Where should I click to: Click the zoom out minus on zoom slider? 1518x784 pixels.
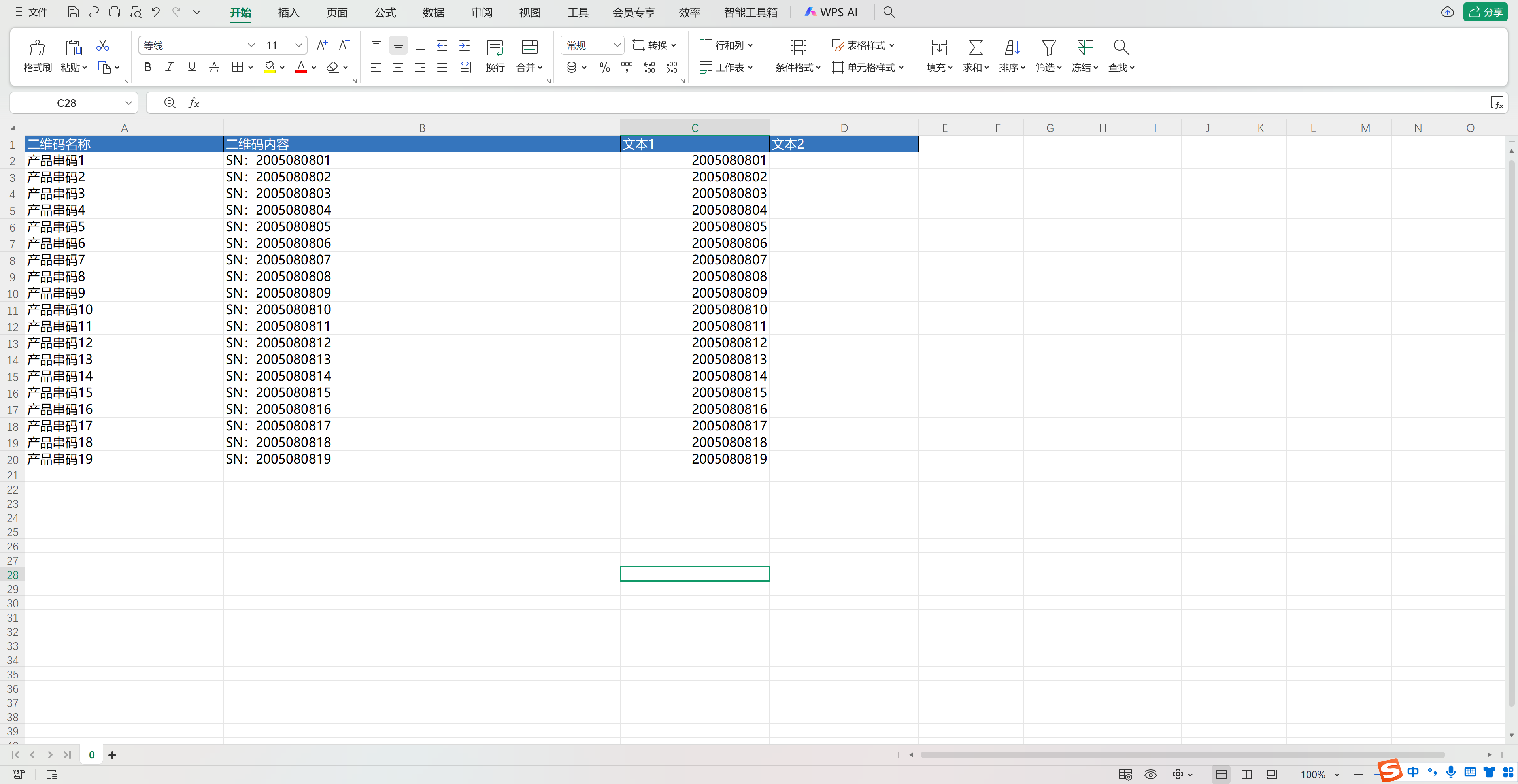(x=1358, y=774)
